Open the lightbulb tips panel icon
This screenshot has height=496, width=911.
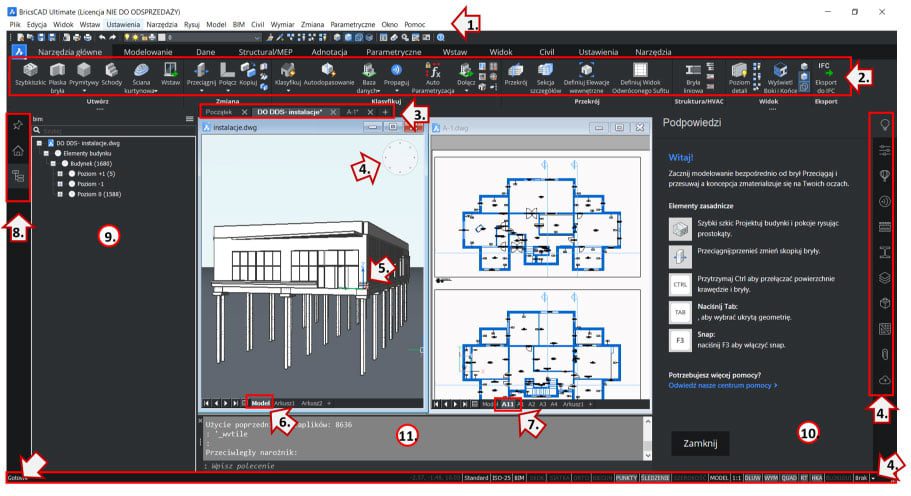point(885,123)
